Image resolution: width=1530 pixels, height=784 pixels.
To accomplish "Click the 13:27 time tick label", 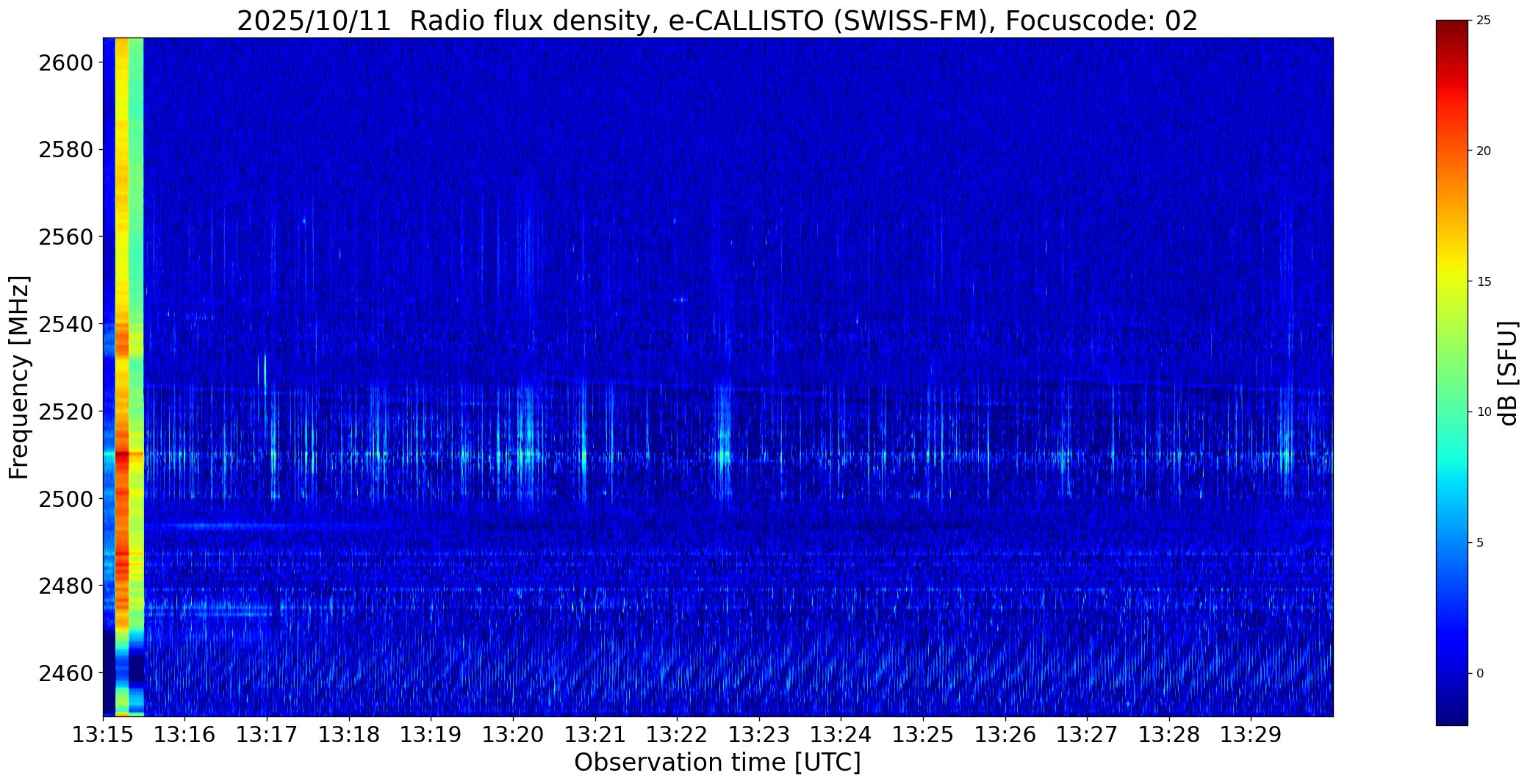I will [x=1088, y=735].
